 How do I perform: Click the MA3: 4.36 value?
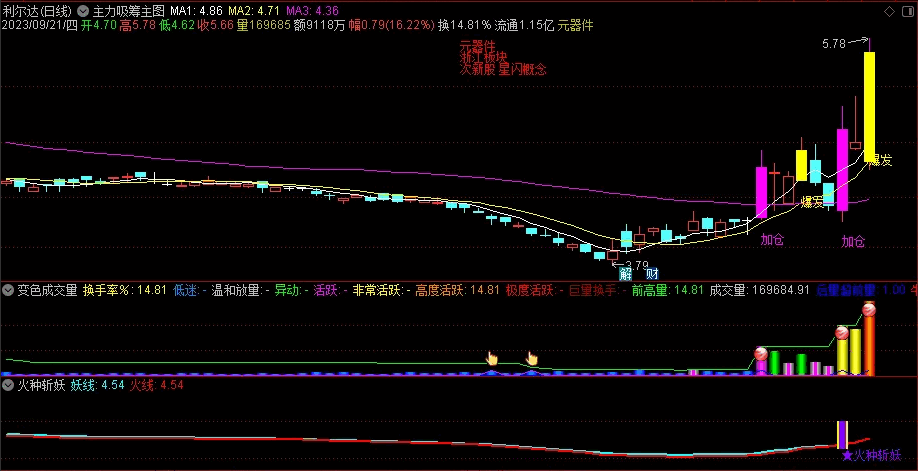point(312,11)
